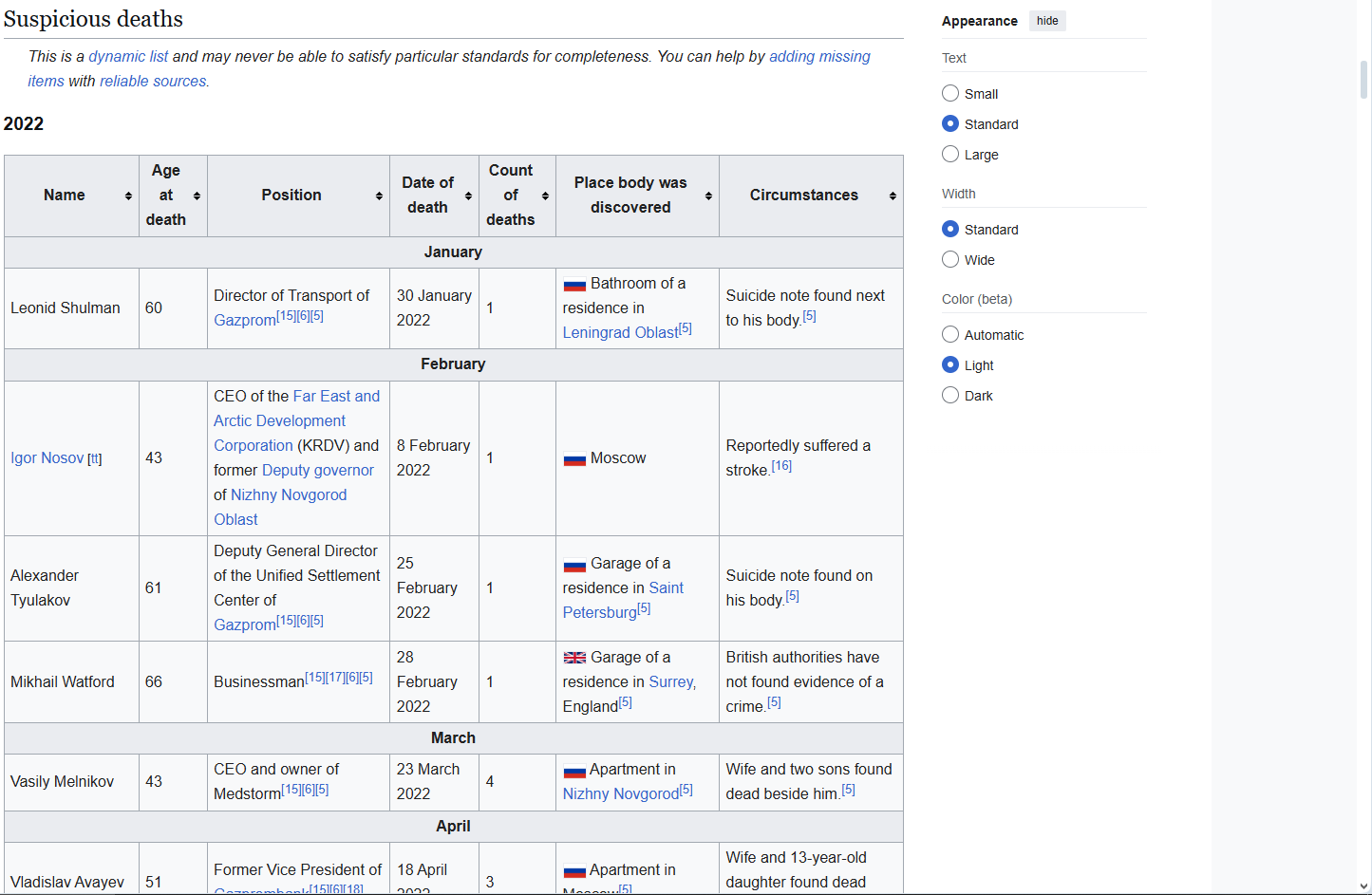Choose the Automatic color mode

point(950,334)
